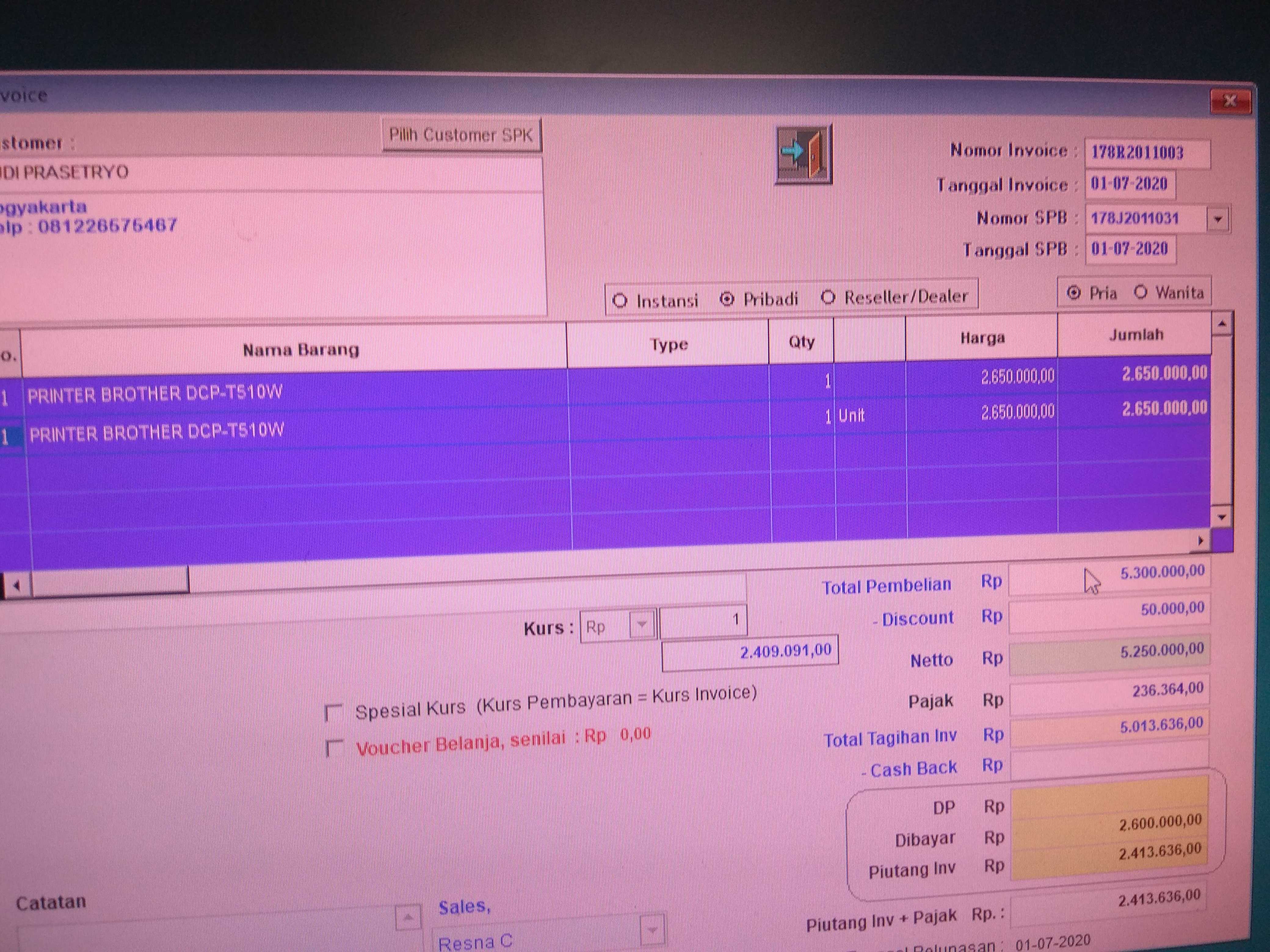The height and width of the screenshot is (952, 1270).
Task: Click the Nama Barang column header
Action: click(x=300, y=349)
